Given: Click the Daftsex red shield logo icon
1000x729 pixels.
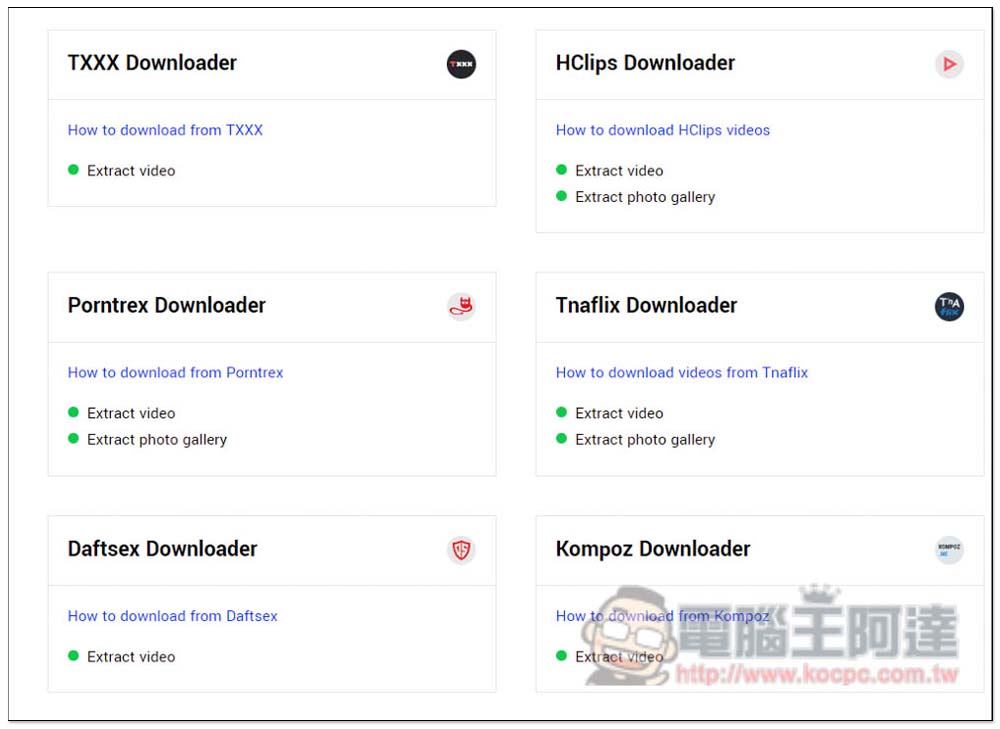Looking at the screenshot, I should tap(461, 550).
